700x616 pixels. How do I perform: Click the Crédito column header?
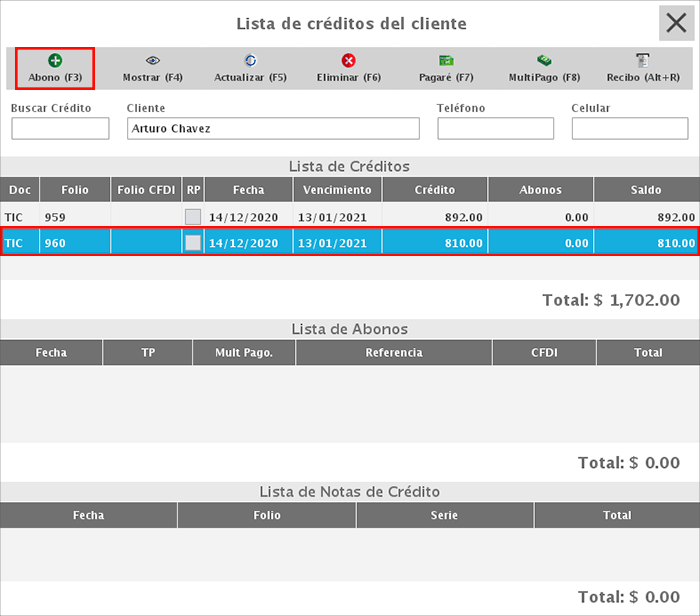[435, 190]
